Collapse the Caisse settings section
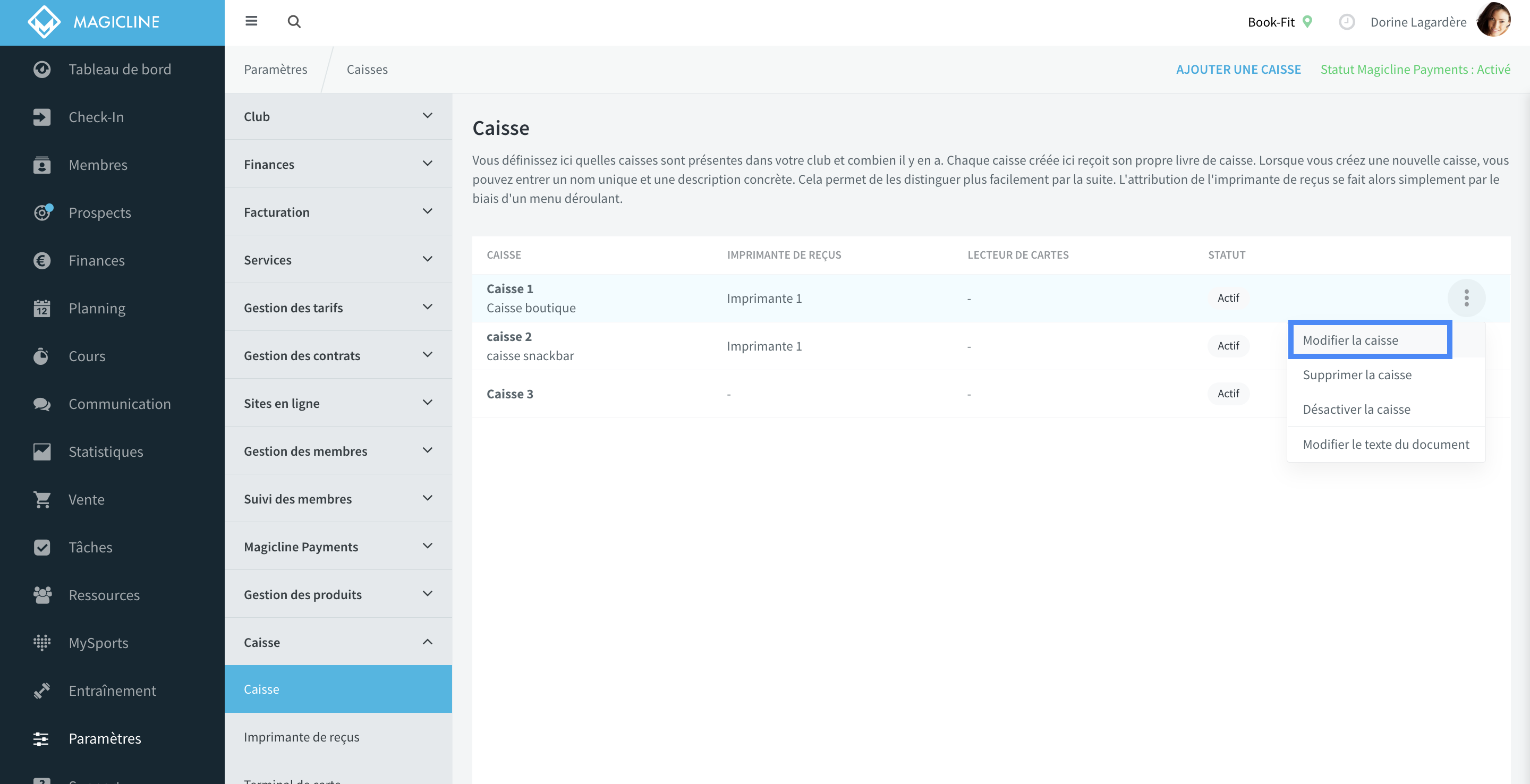 click(x=338, y=642)
